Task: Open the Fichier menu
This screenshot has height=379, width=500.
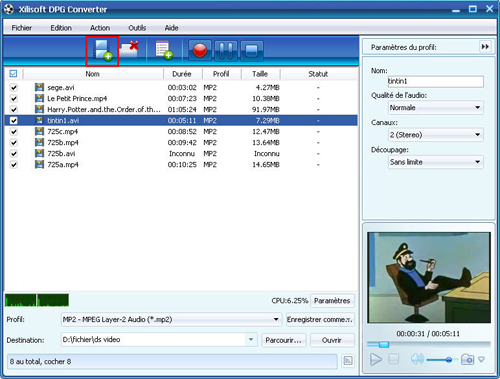Action: tap(22, 28)
